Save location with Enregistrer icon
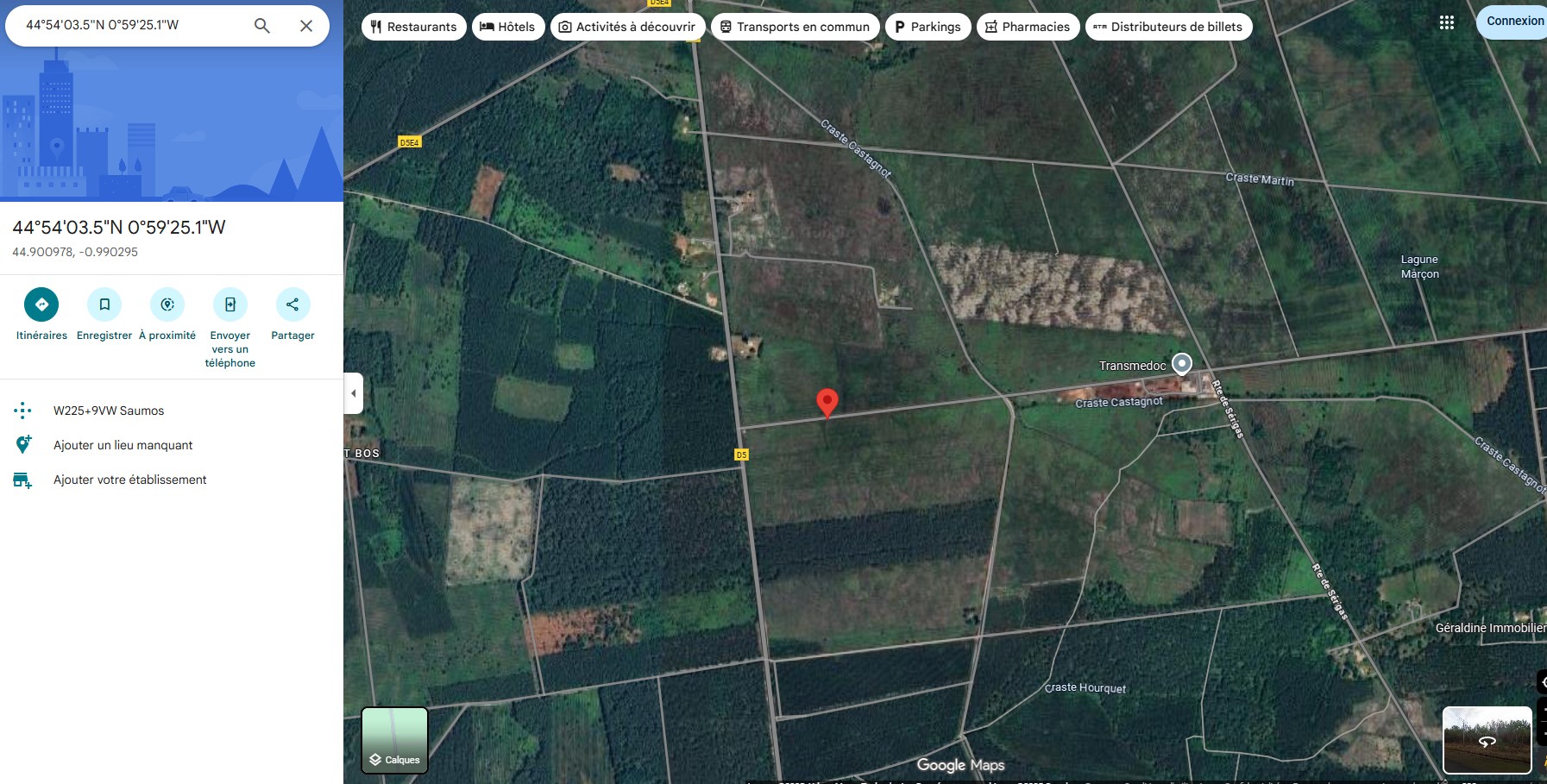1547x784 pixels. click(x=104, y=304)
